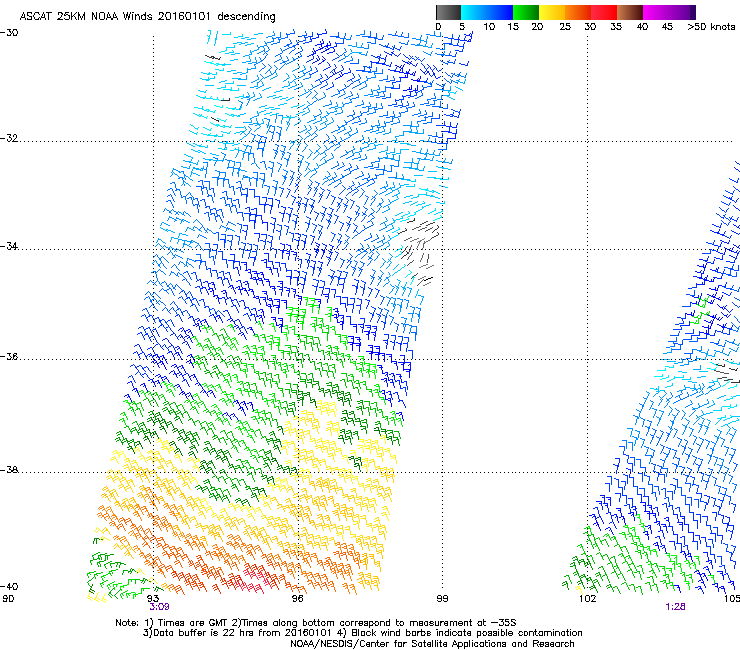Click the '-38' latitude axis label

9,470
